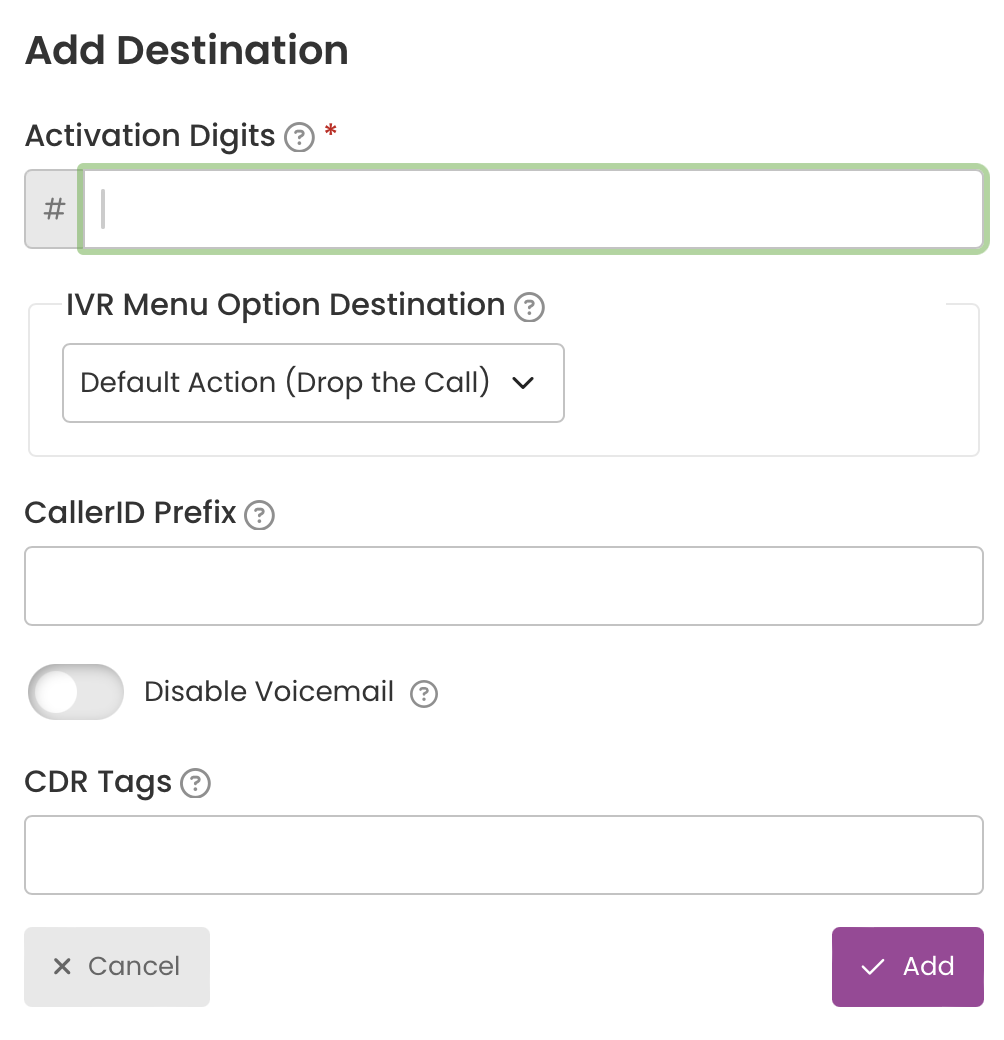Screen dimensions: 1004x1040
Task: Open the IVR Menu Option Destination help icon
Action: click(529, 307)
